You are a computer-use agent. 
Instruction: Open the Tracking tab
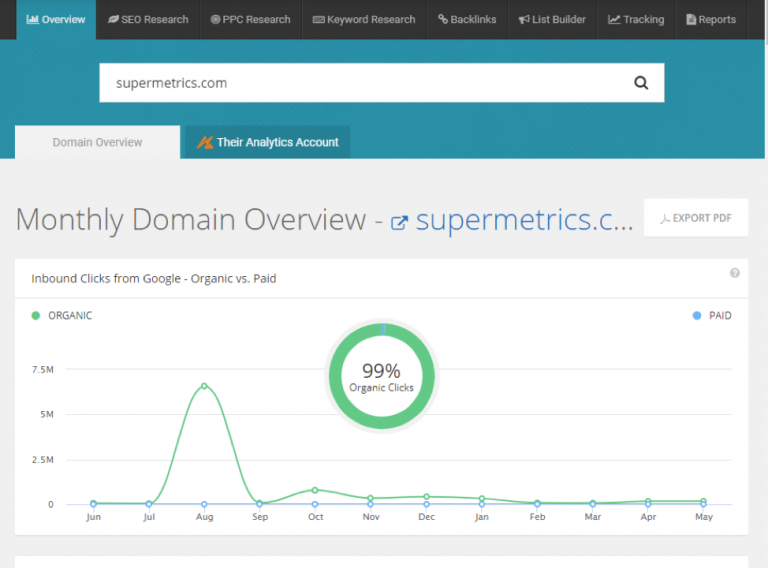(636, 20)
